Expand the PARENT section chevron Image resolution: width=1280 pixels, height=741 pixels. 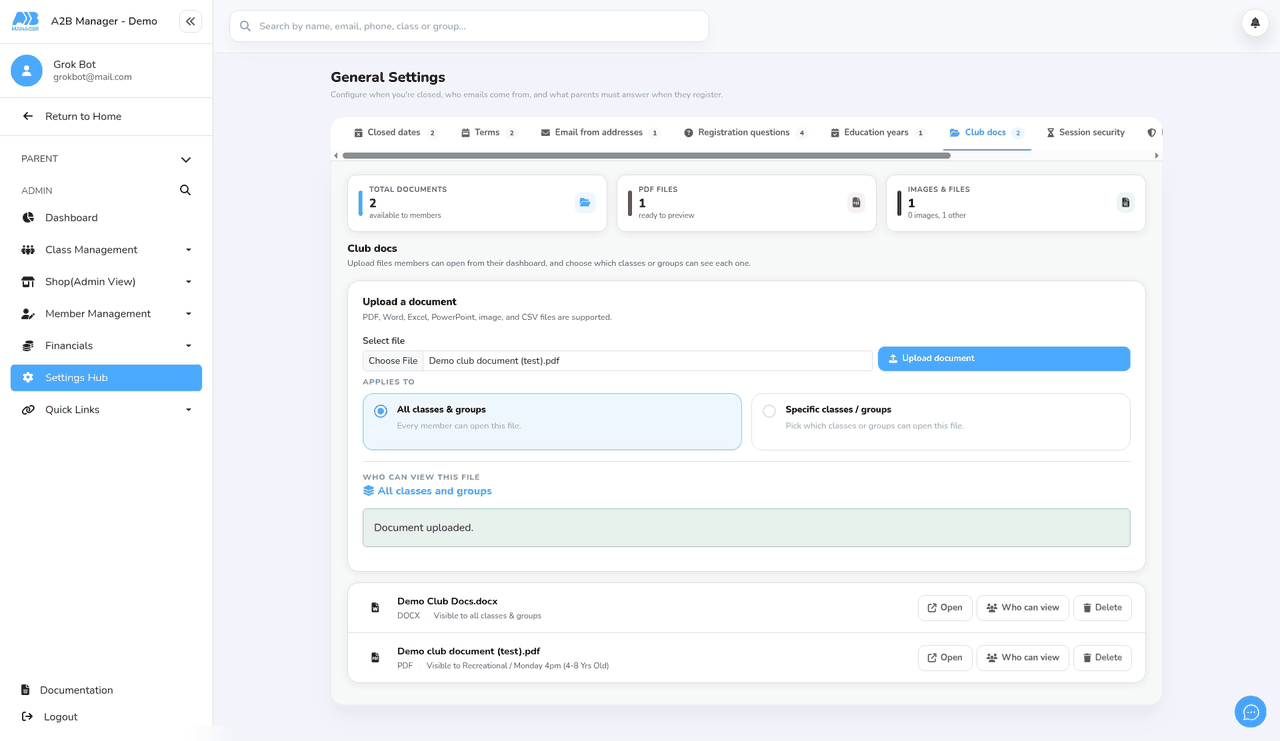[x=186, y=159]
